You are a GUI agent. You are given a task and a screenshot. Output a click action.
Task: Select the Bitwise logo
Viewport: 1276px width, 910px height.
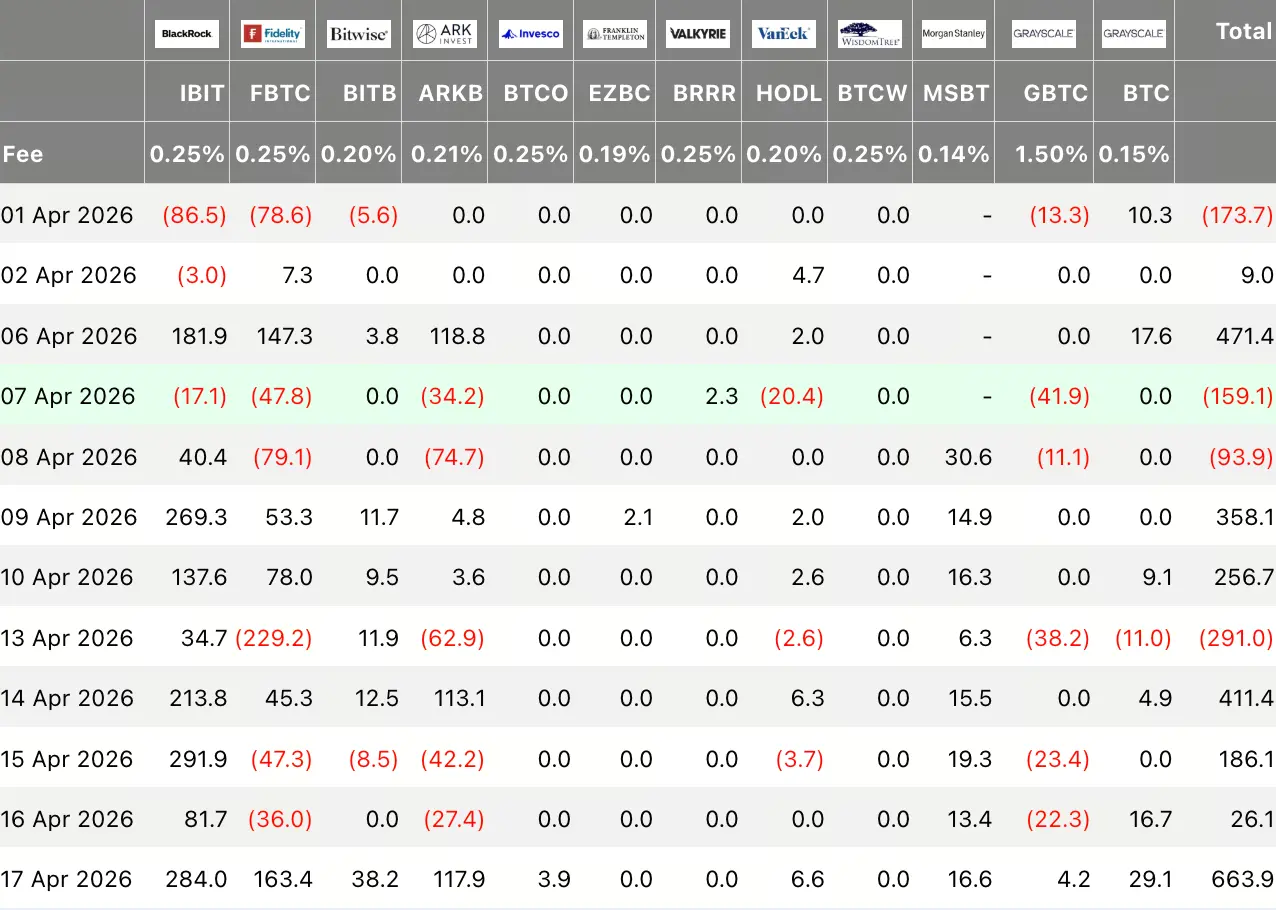pyautogui.click(x=358, y=34)
